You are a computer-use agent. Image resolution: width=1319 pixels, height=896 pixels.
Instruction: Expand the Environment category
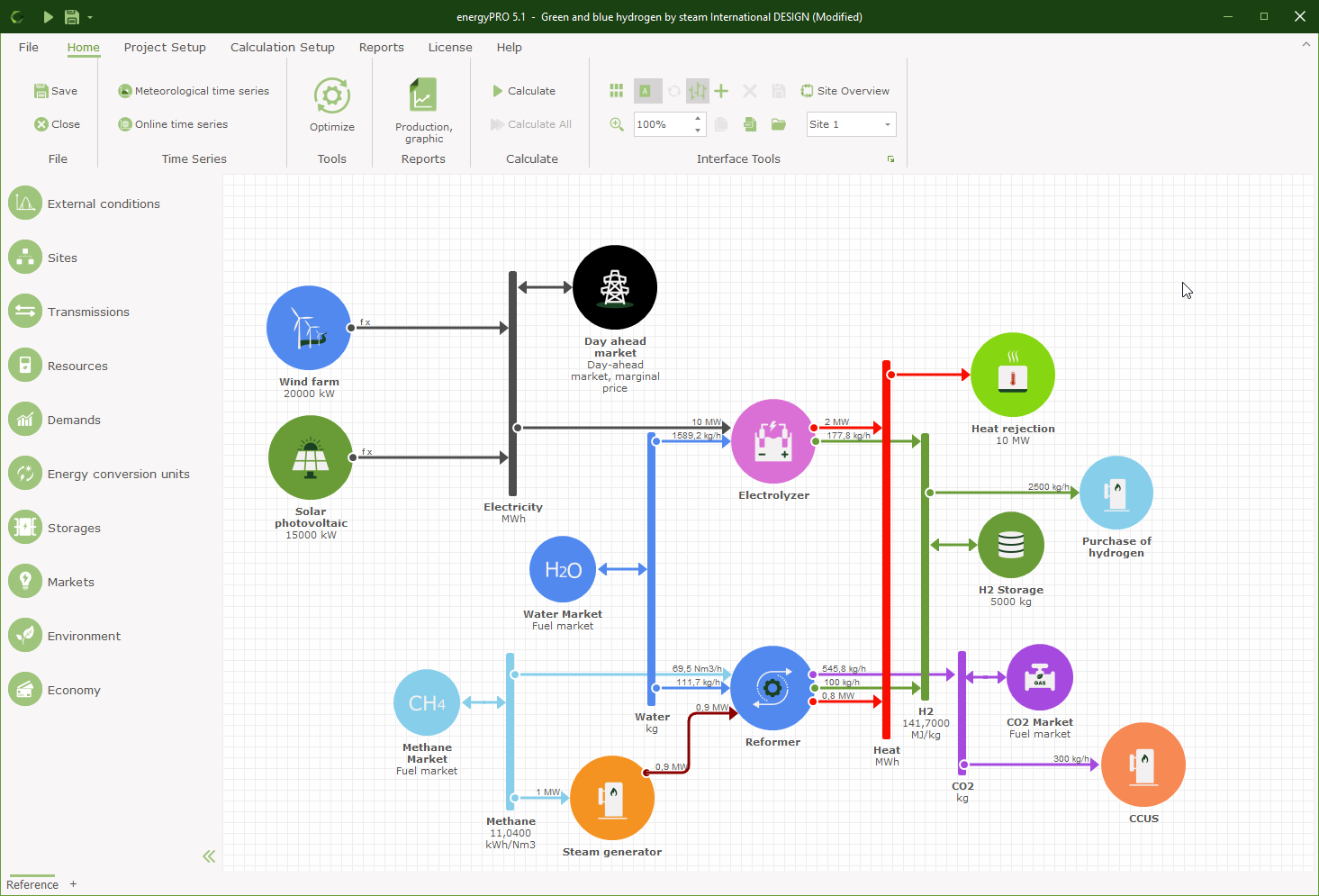(65, 636)
